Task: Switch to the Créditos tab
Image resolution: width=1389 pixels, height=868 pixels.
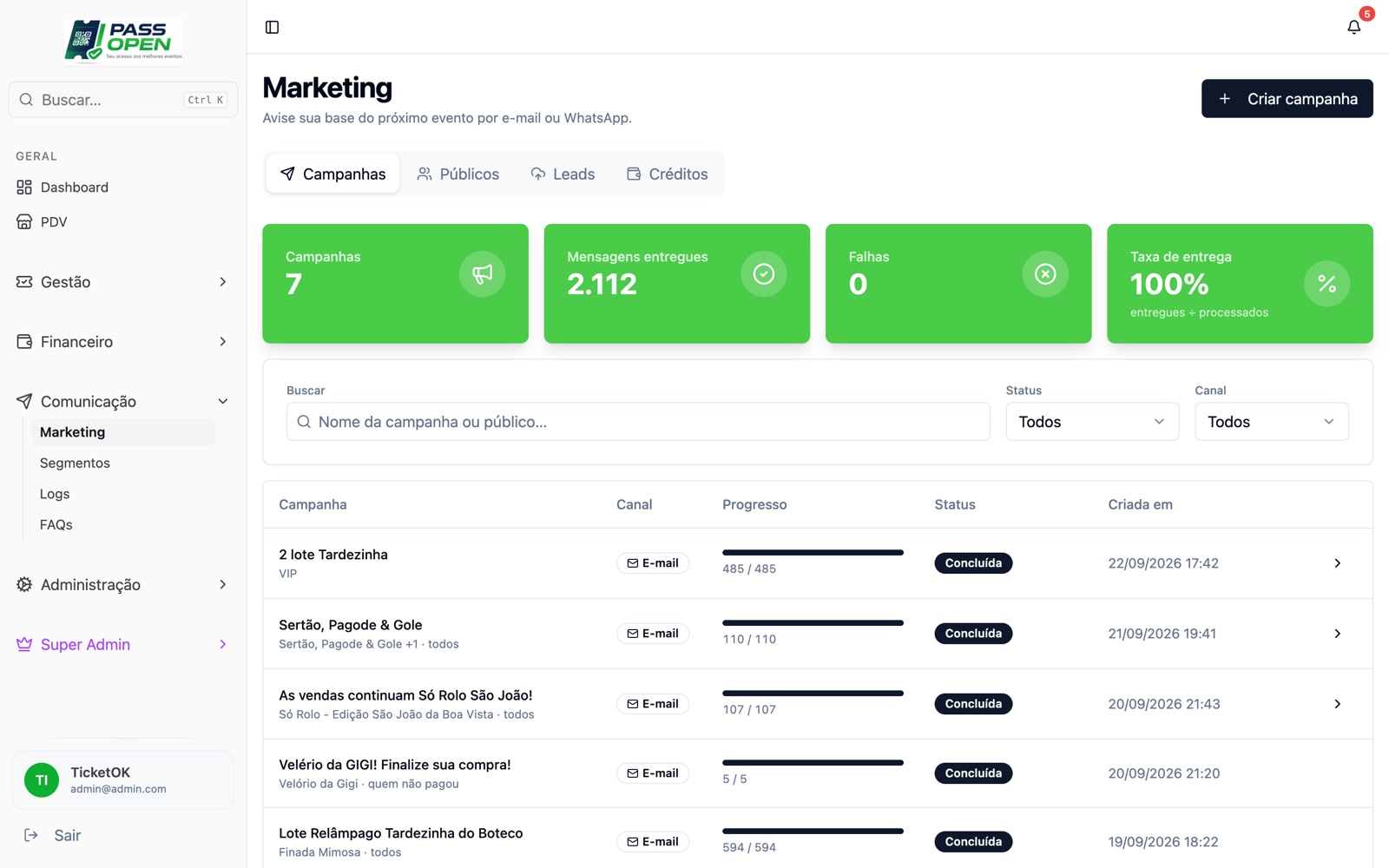Action: click(x=667, y=174)
